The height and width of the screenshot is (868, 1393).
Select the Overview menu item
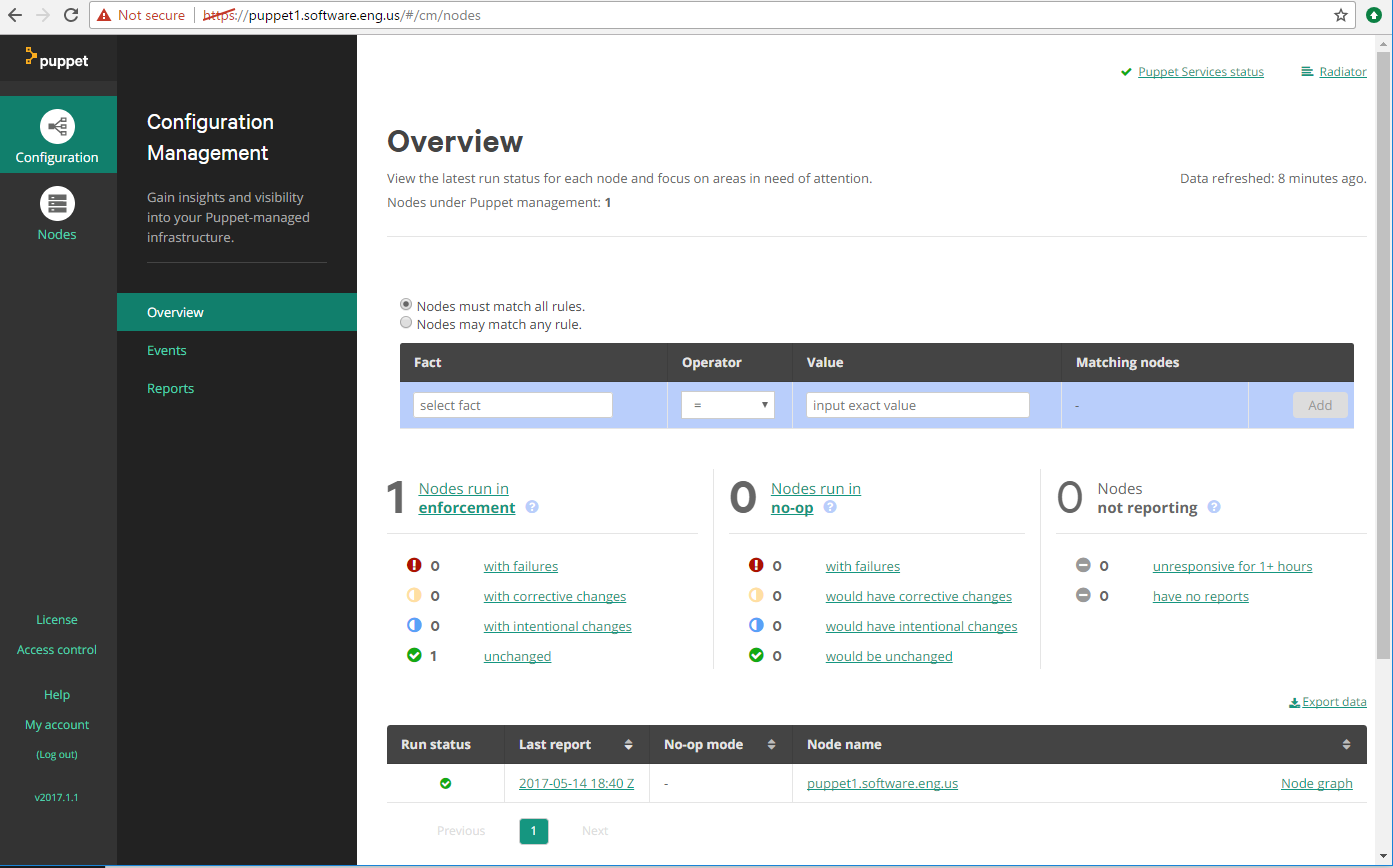pyautogui.click(x=237, y=312)
